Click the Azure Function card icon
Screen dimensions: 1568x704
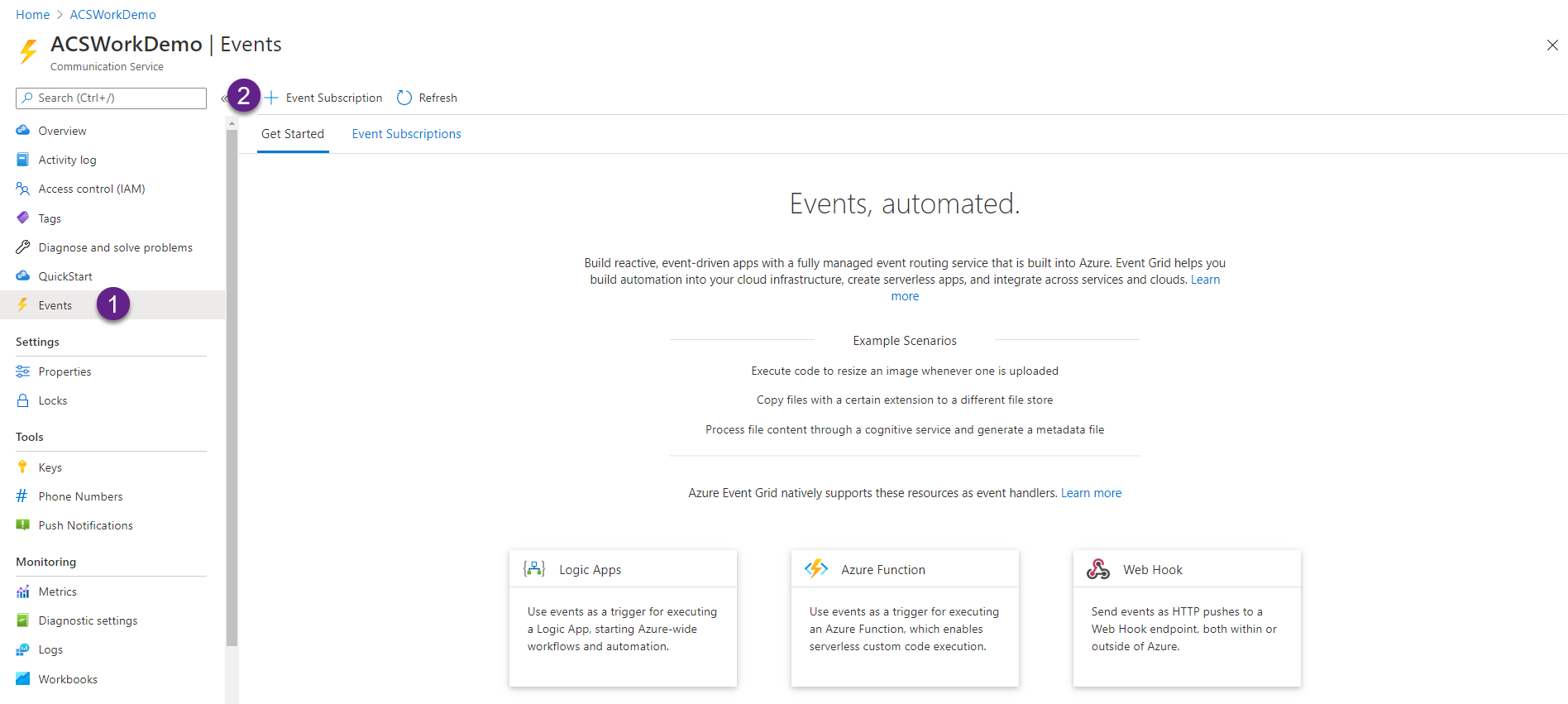click(816, 569)
